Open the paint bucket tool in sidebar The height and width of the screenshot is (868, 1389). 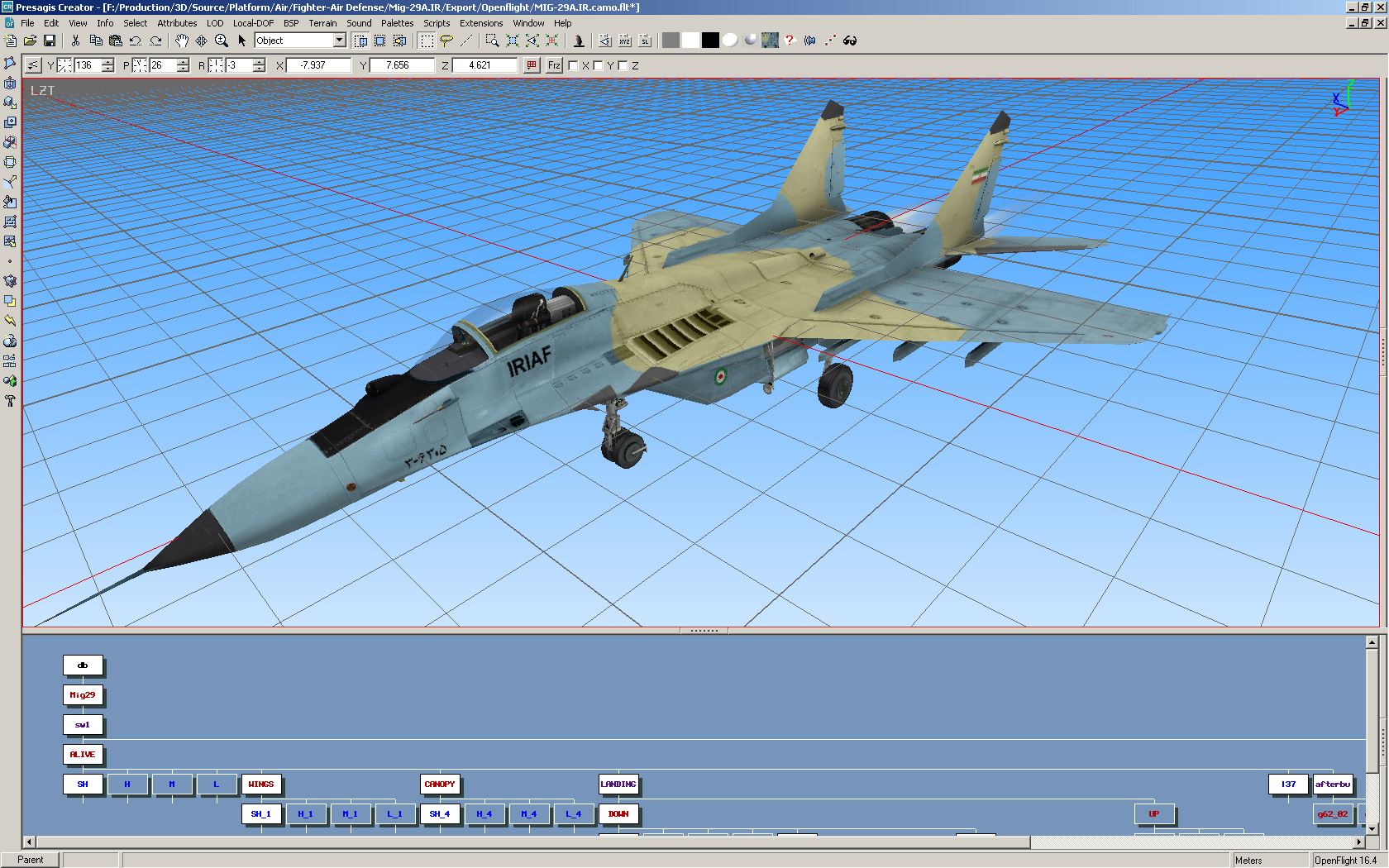pyautogui.click(x=10, y=202)
